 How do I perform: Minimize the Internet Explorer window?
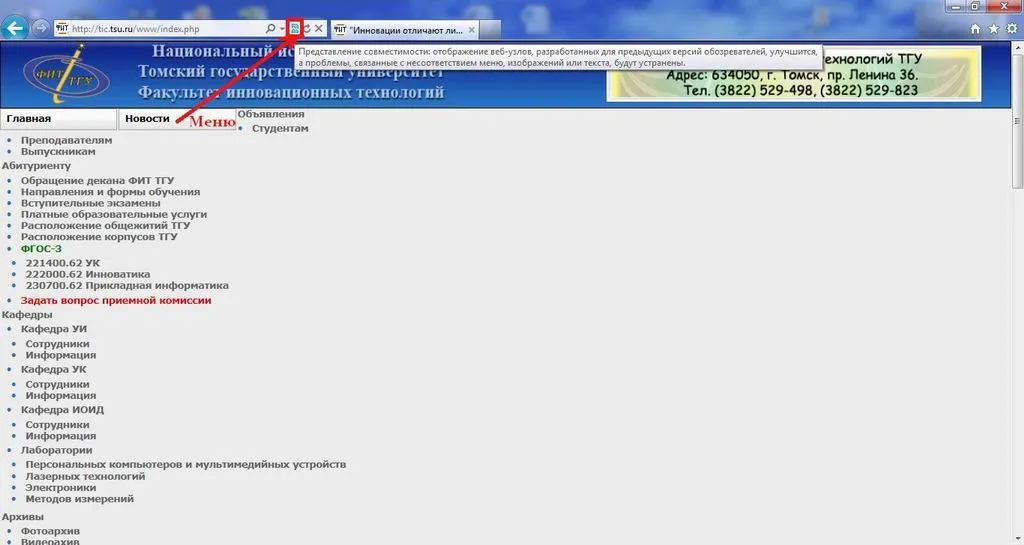point(956,7)
